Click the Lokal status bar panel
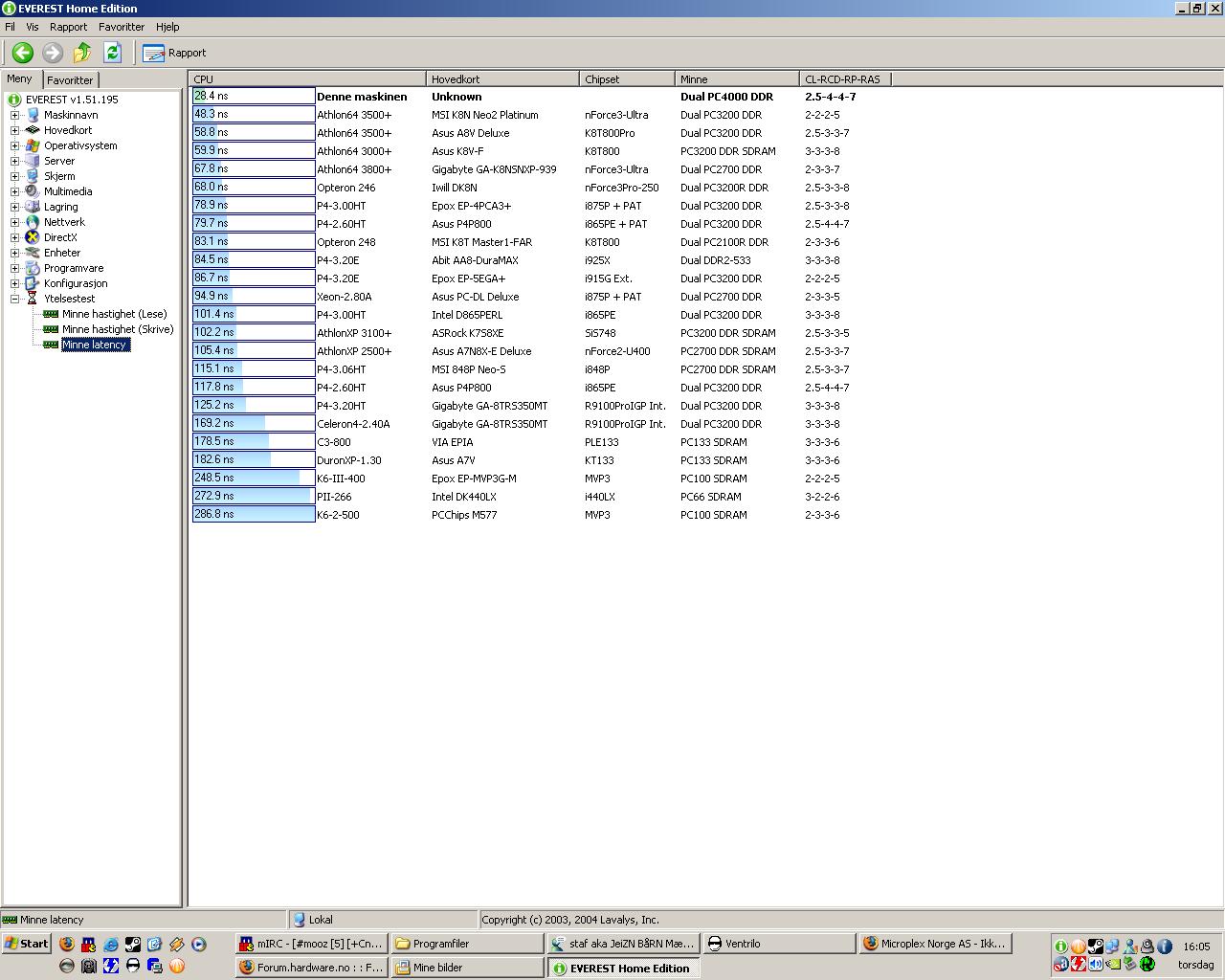The width and height of the screenshot is (1225, 980). (383, 920)
